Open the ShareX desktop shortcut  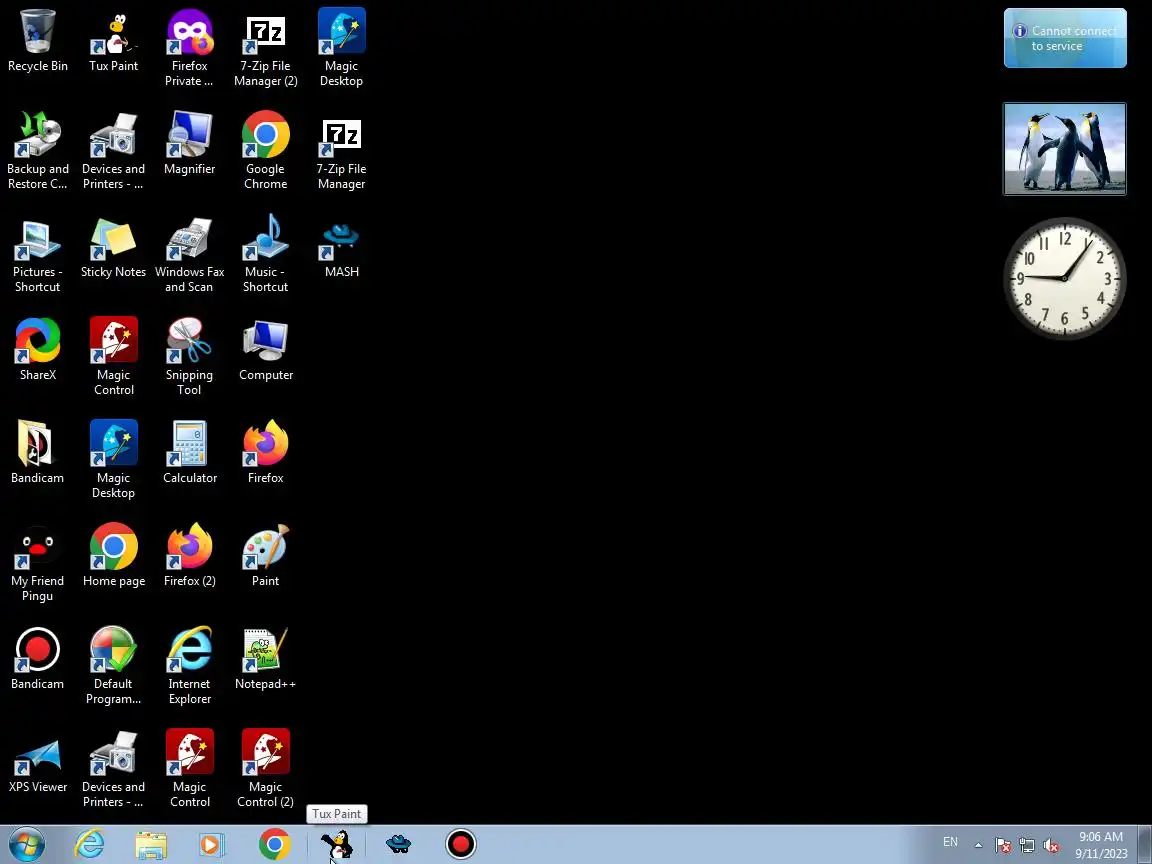(x=37, y=350)
